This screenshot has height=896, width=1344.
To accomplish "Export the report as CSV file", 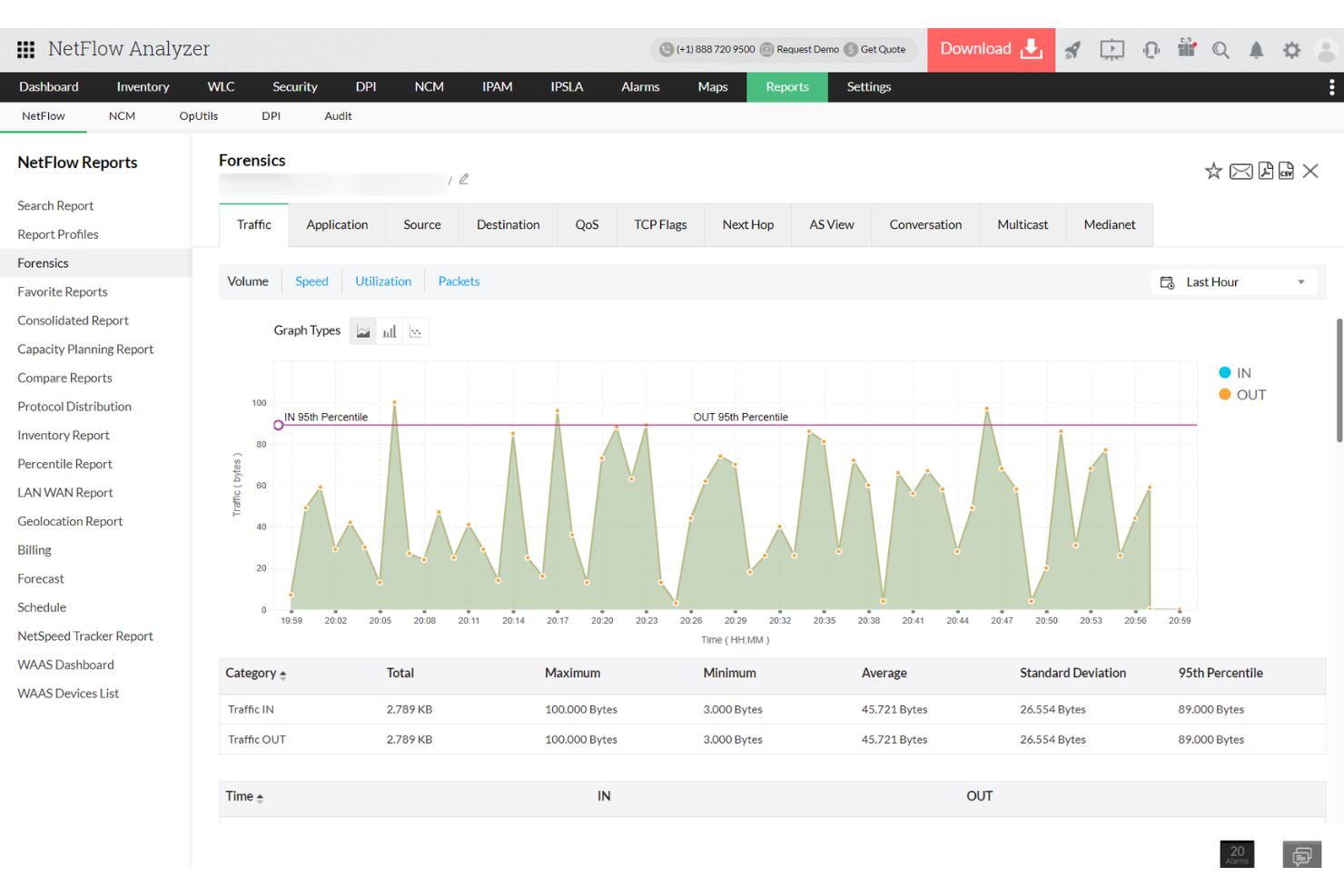I will click(x=1287, y=171).
